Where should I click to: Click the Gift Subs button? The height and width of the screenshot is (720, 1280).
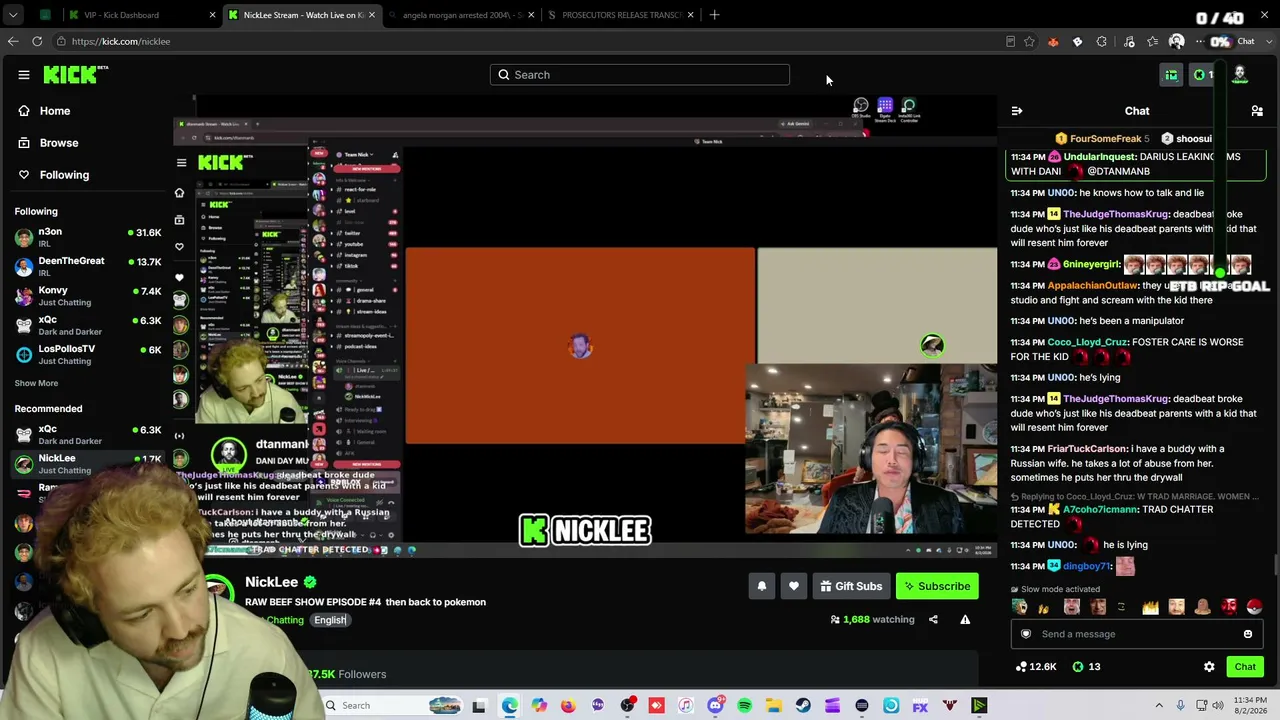tap(851, 587)
